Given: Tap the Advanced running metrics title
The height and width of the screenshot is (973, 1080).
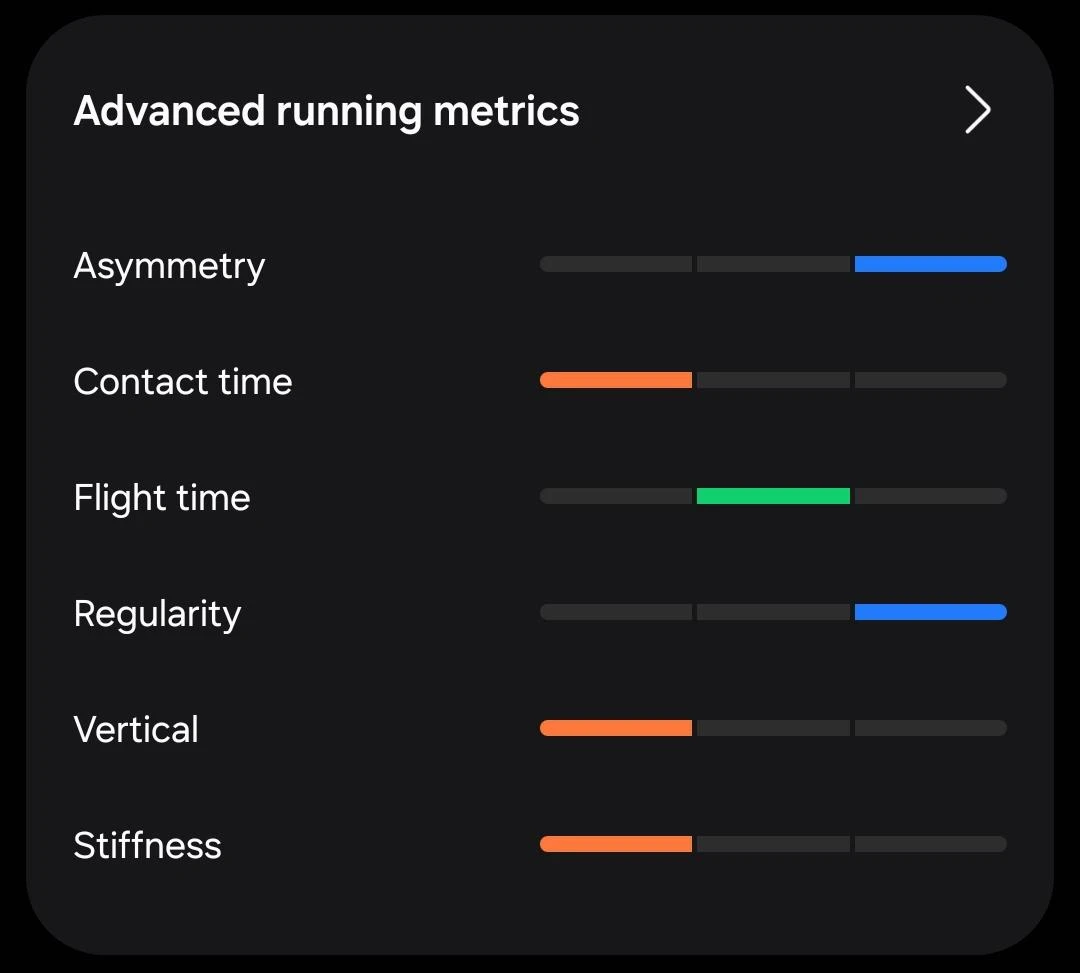Looking at the screenshot, I should click(326, 111).
